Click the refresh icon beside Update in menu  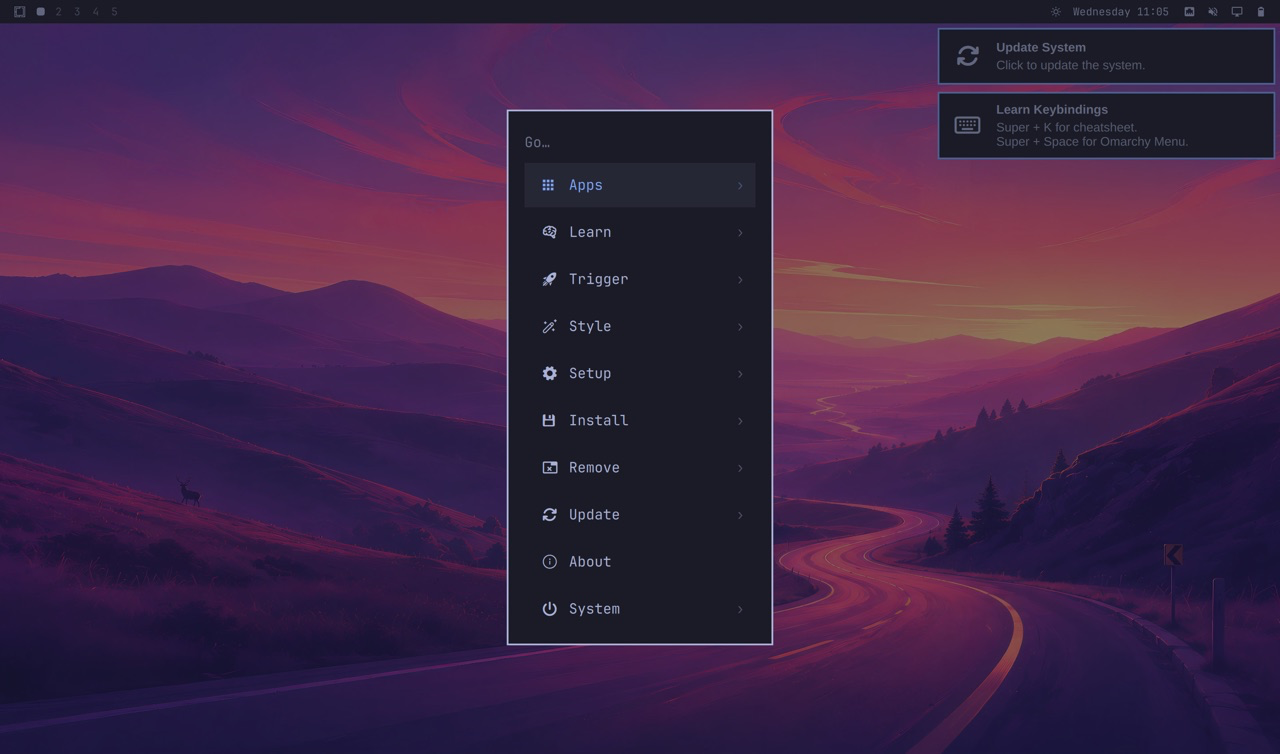tap(549, 514)
